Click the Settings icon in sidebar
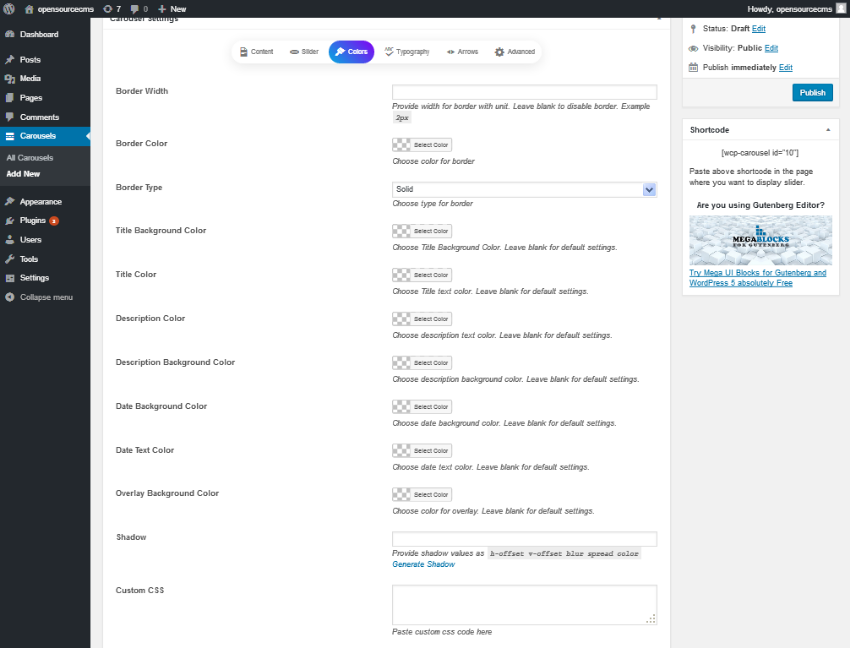Screen dimensions: 850x648 pos(10,278)
